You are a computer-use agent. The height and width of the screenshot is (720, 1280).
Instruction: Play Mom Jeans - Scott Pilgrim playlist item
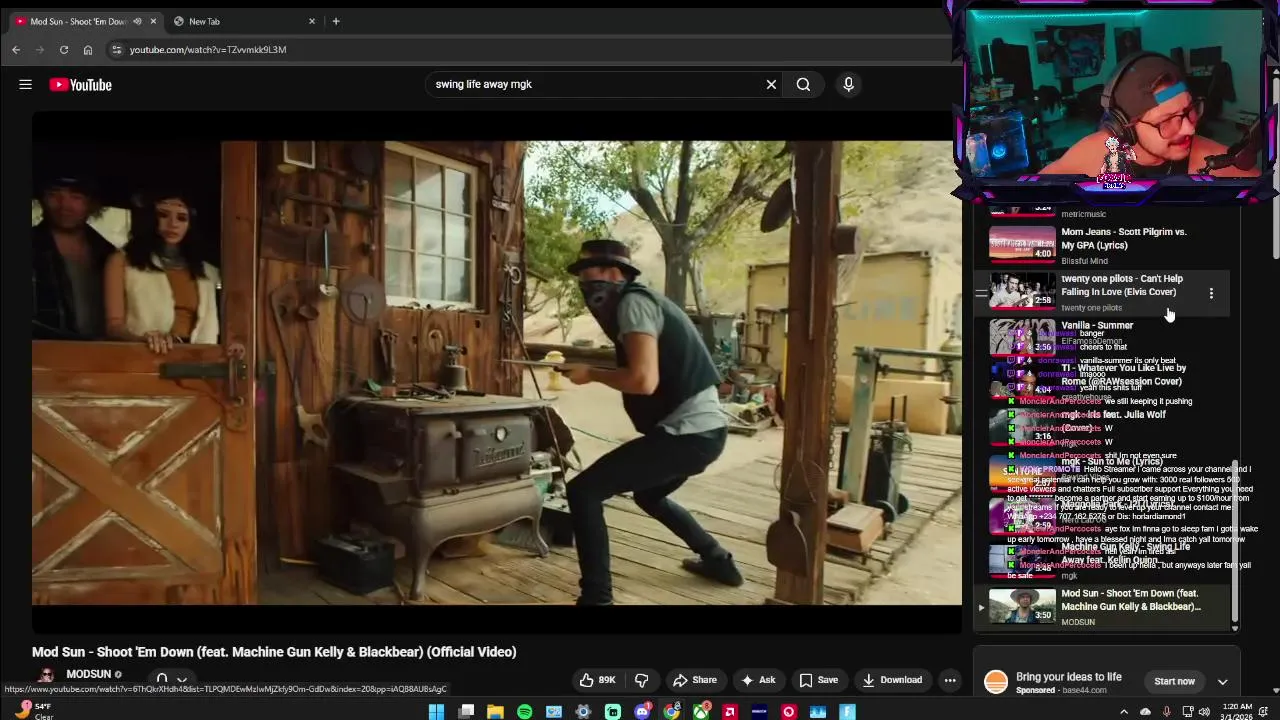pos(1100,245)
